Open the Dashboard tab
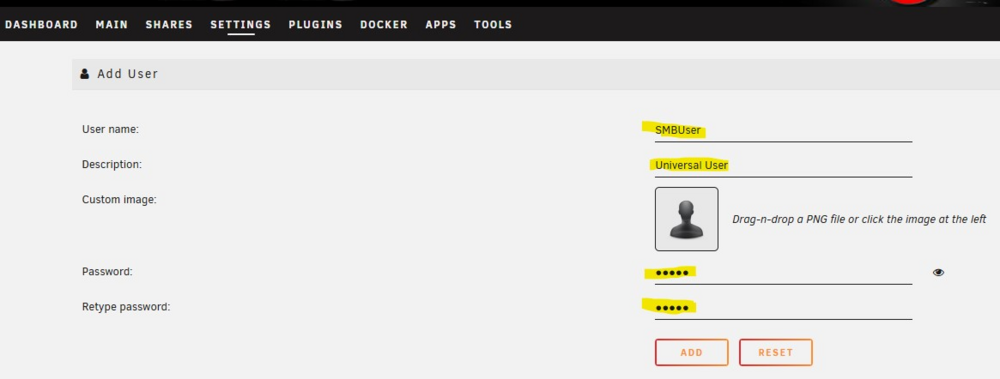Image resolution: width=1000 pixels, height=379 pixels. [41, 25]
